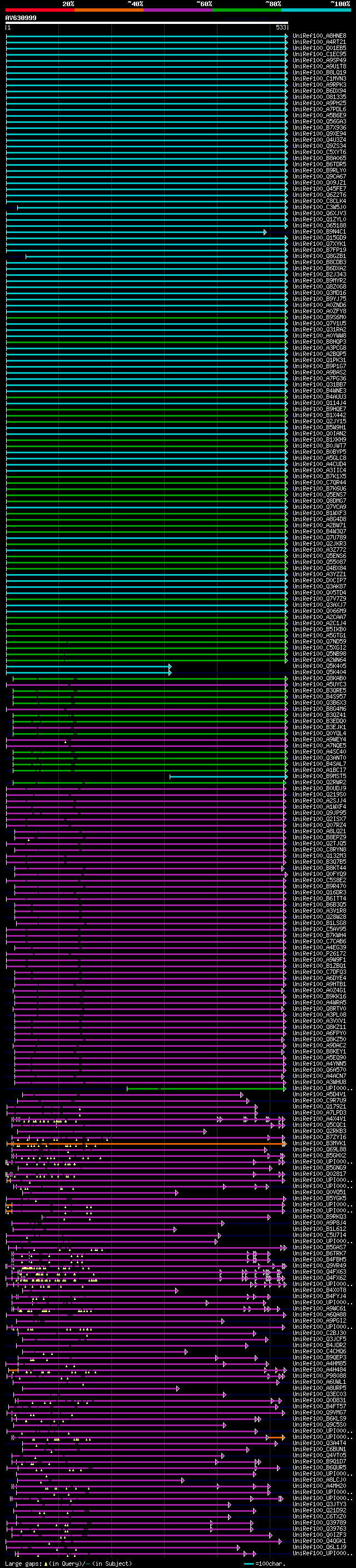Select the query label AV630999

coord(21,18)
